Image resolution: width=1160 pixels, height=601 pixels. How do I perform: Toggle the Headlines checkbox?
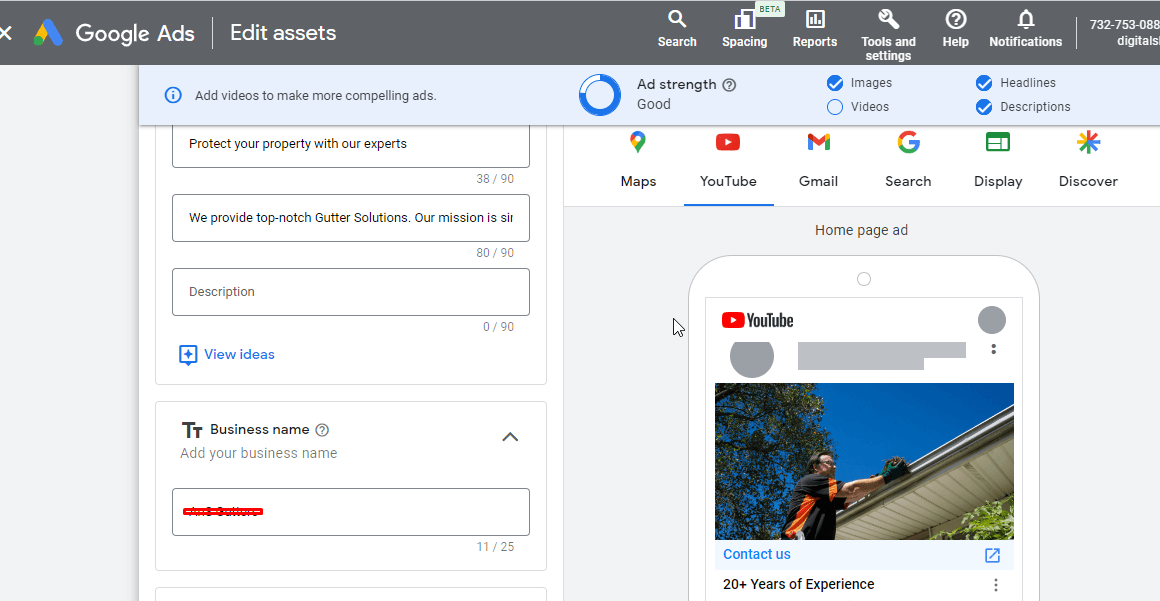984,83
